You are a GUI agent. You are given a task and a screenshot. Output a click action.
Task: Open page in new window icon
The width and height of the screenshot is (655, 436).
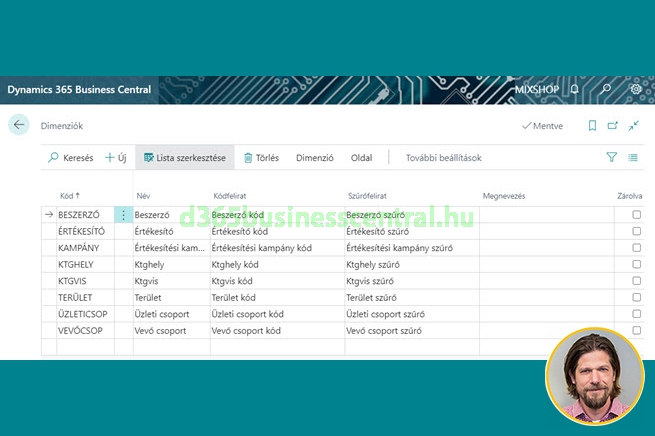click(613, 126)
